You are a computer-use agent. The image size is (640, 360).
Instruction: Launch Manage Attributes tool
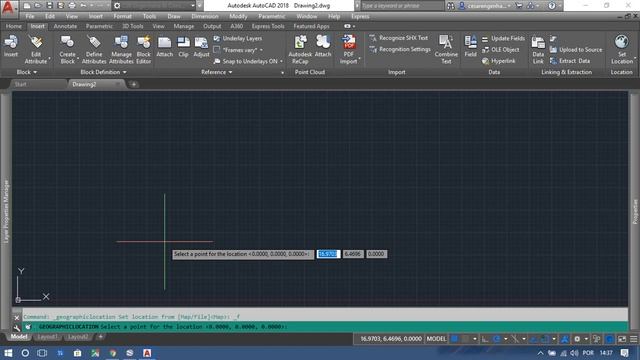coord(121,49)
